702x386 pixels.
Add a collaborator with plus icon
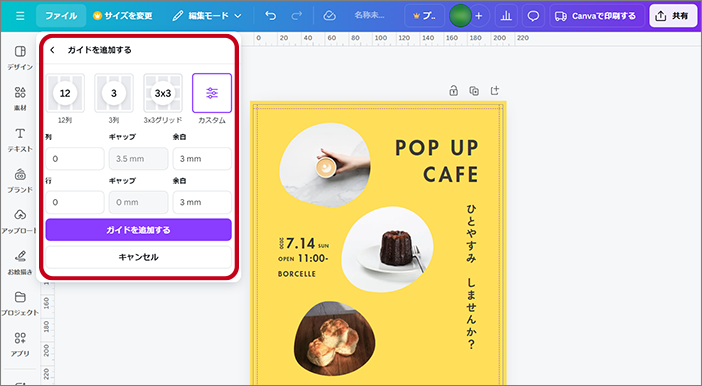tap(479, 16)
